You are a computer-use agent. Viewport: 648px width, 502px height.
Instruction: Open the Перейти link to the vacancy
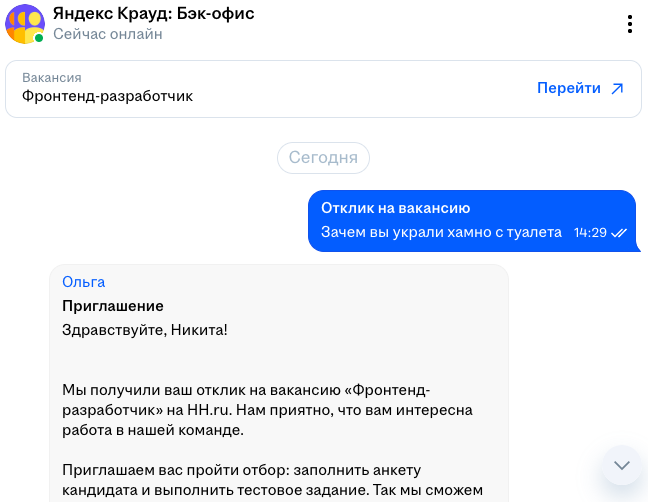pos(569,88)
